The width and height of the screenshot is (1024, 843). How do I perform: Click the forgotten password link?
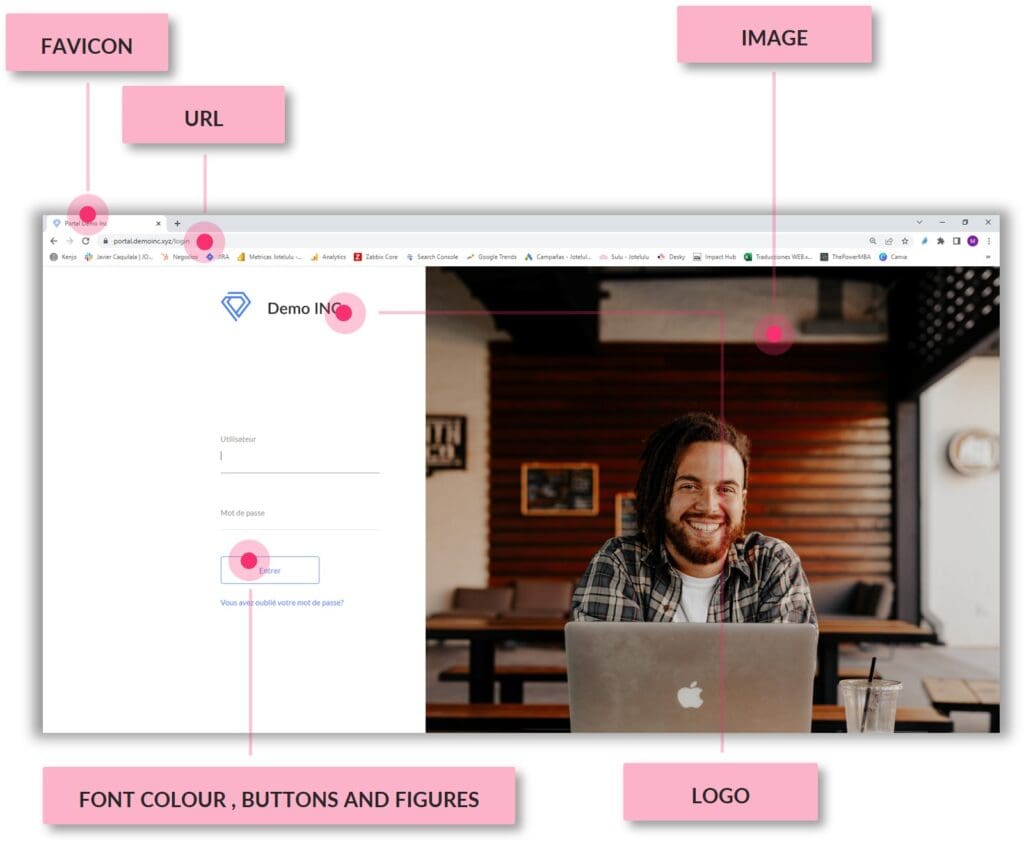(x=282, y=603)
